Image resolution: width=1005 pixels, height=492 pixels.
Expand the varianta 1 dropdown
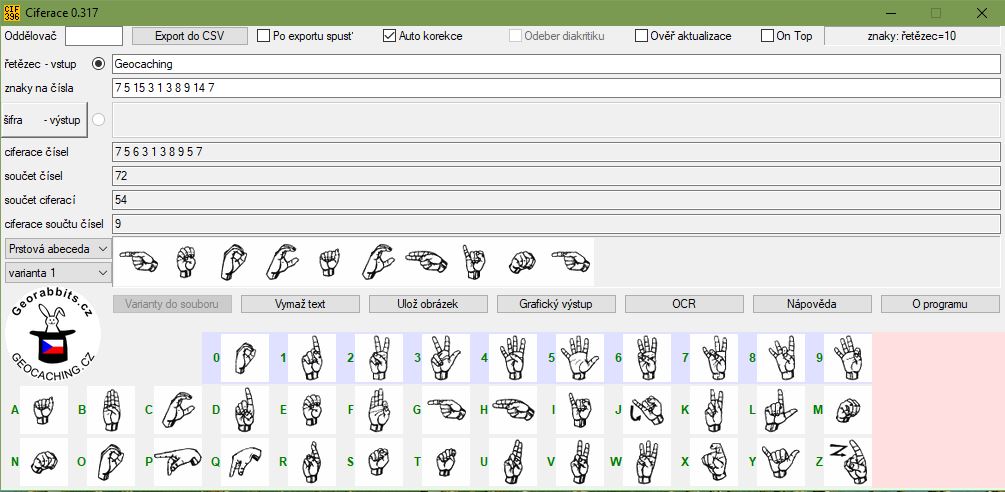point(58,272)
